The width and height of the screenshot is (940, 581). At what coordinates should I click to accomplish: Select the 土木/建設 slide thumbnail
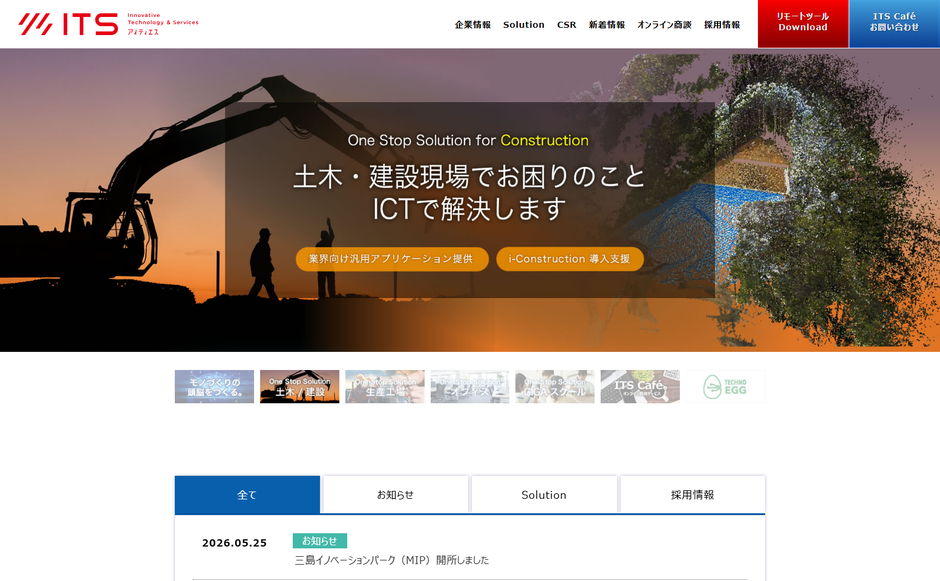click(x=299, y=386)
